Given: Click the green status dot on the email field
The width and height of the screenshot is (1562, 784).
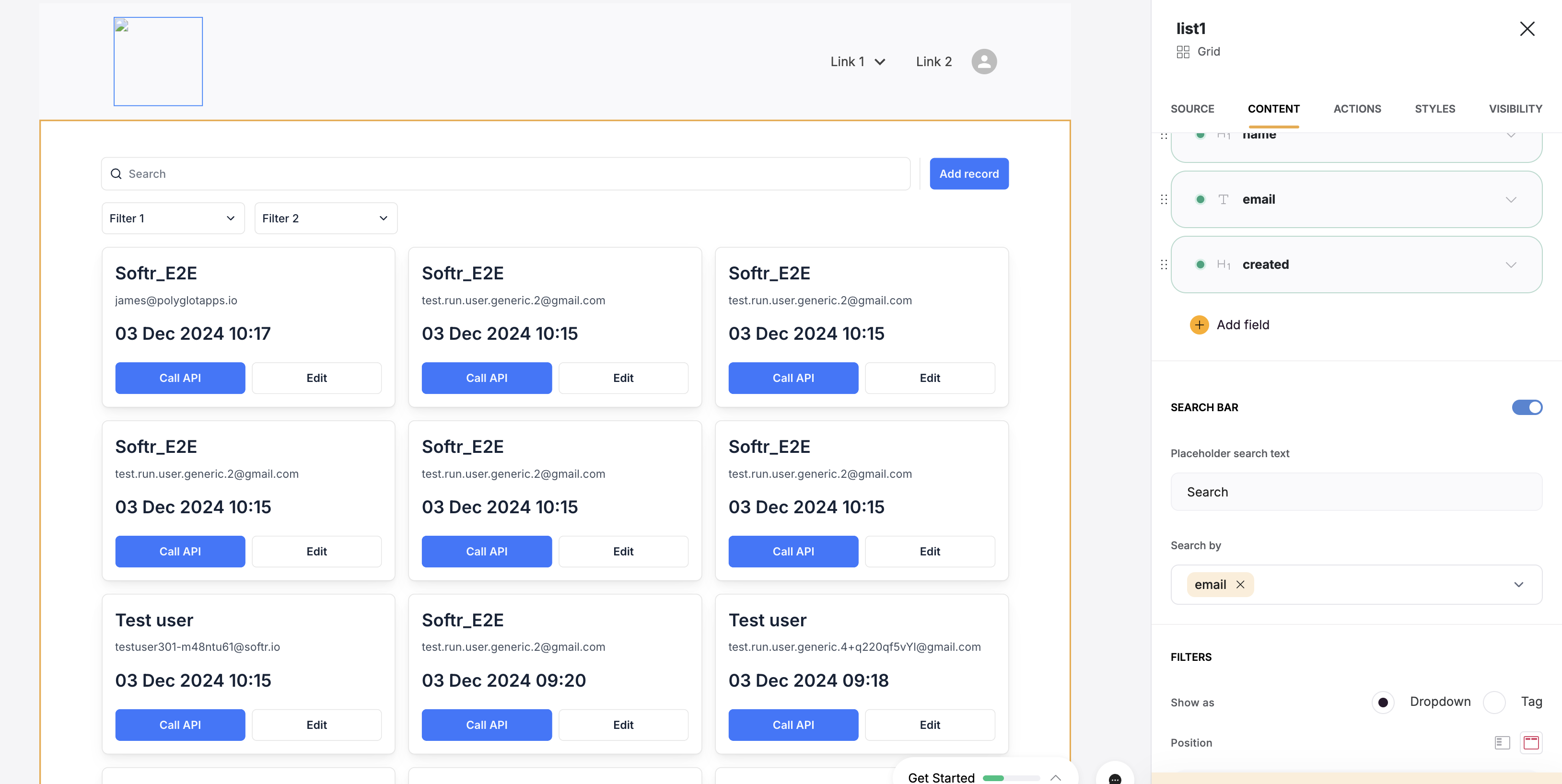Looking at the screenshot, I should (x=1200, y=199).
